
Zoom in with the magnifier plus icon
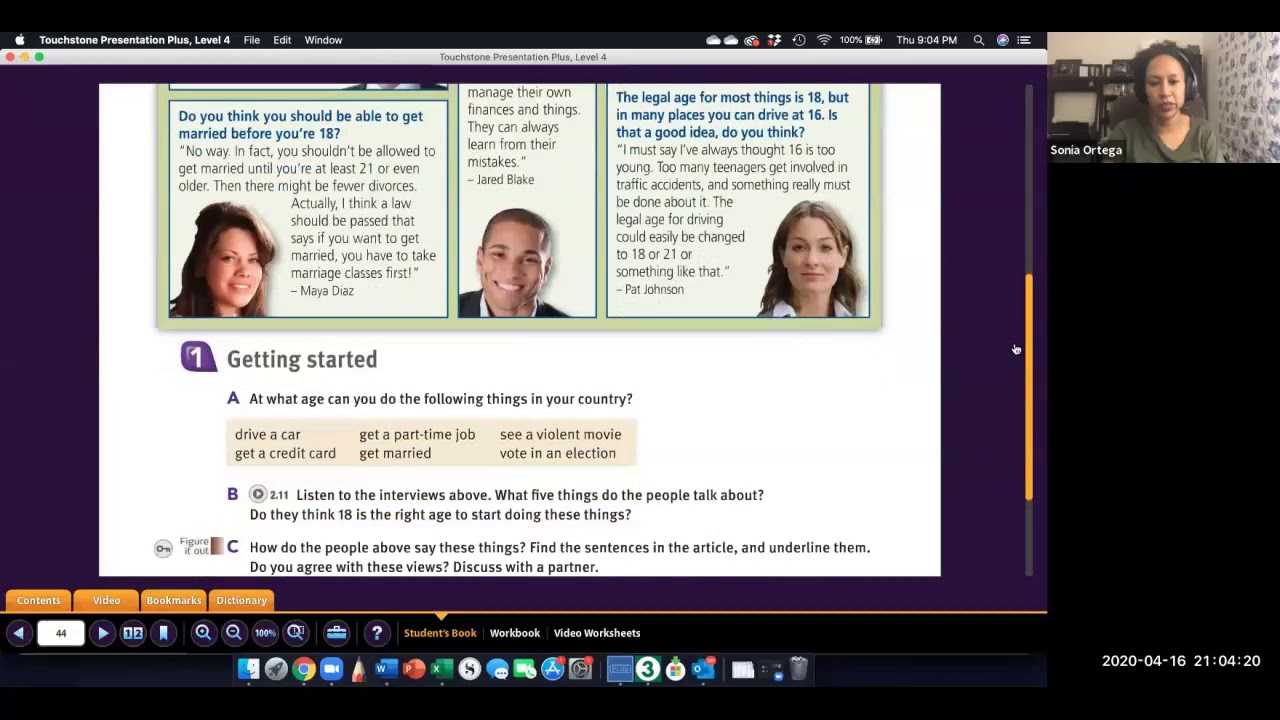coord(203,633)
